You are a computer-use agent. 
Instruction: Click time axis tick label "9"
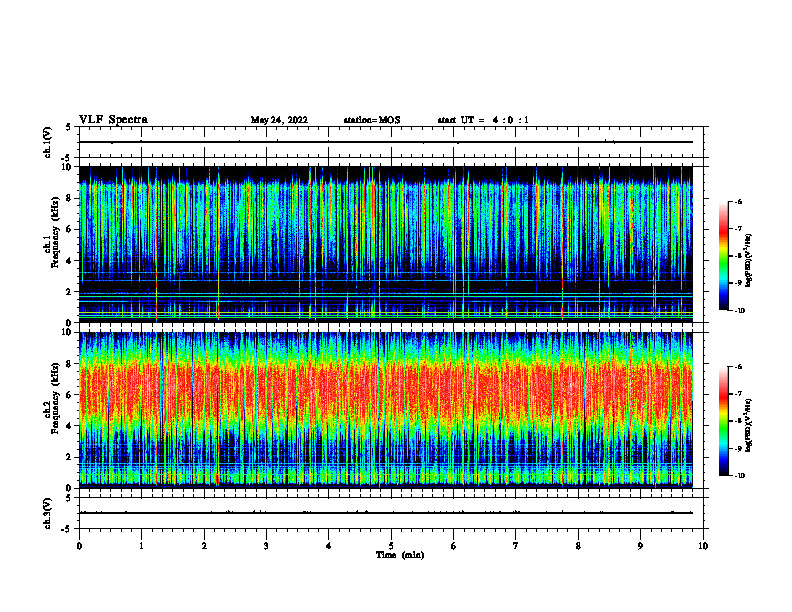(x=640, y=546)
